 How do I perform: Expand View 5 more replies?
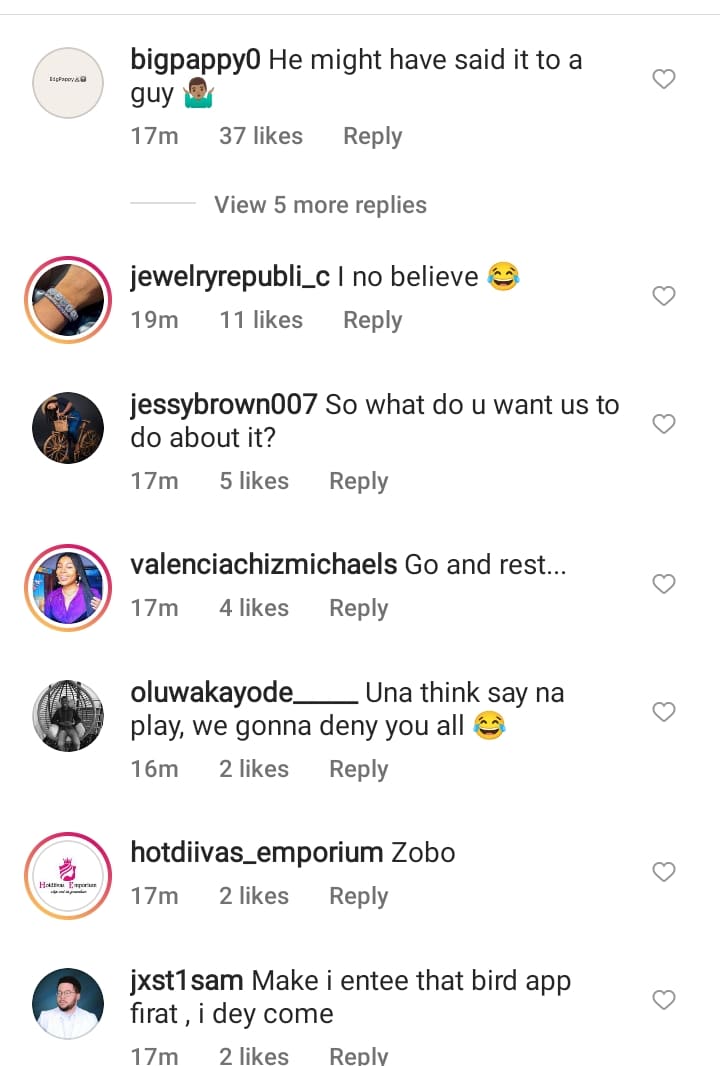320,205
